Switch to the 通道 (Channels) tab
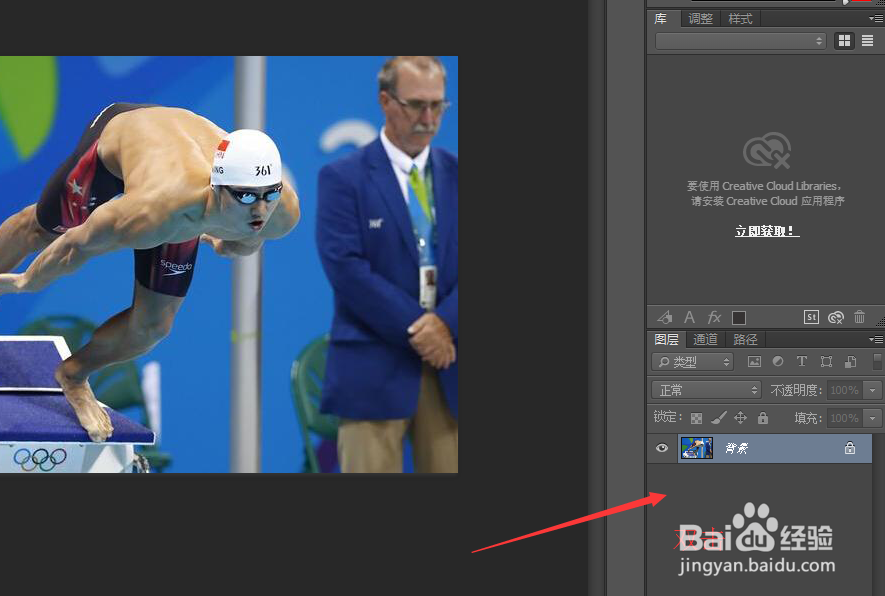 pyautogui.click(x=705, y=339)
